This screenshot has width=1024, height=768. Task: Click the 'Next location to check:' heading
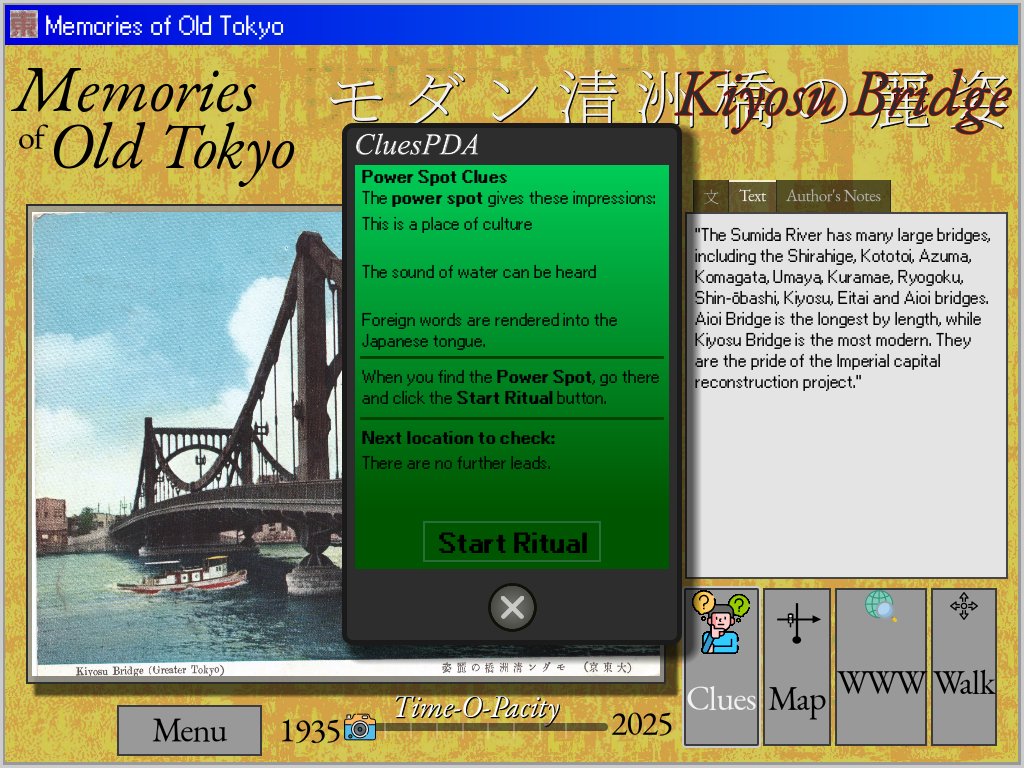458,438
